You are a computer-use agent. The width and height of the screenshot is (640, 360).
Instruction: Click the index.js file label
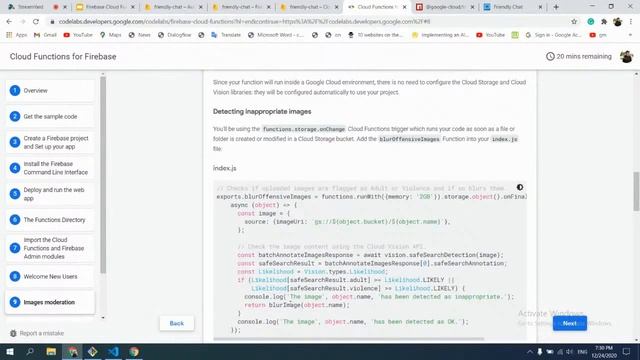click(224, 168)
